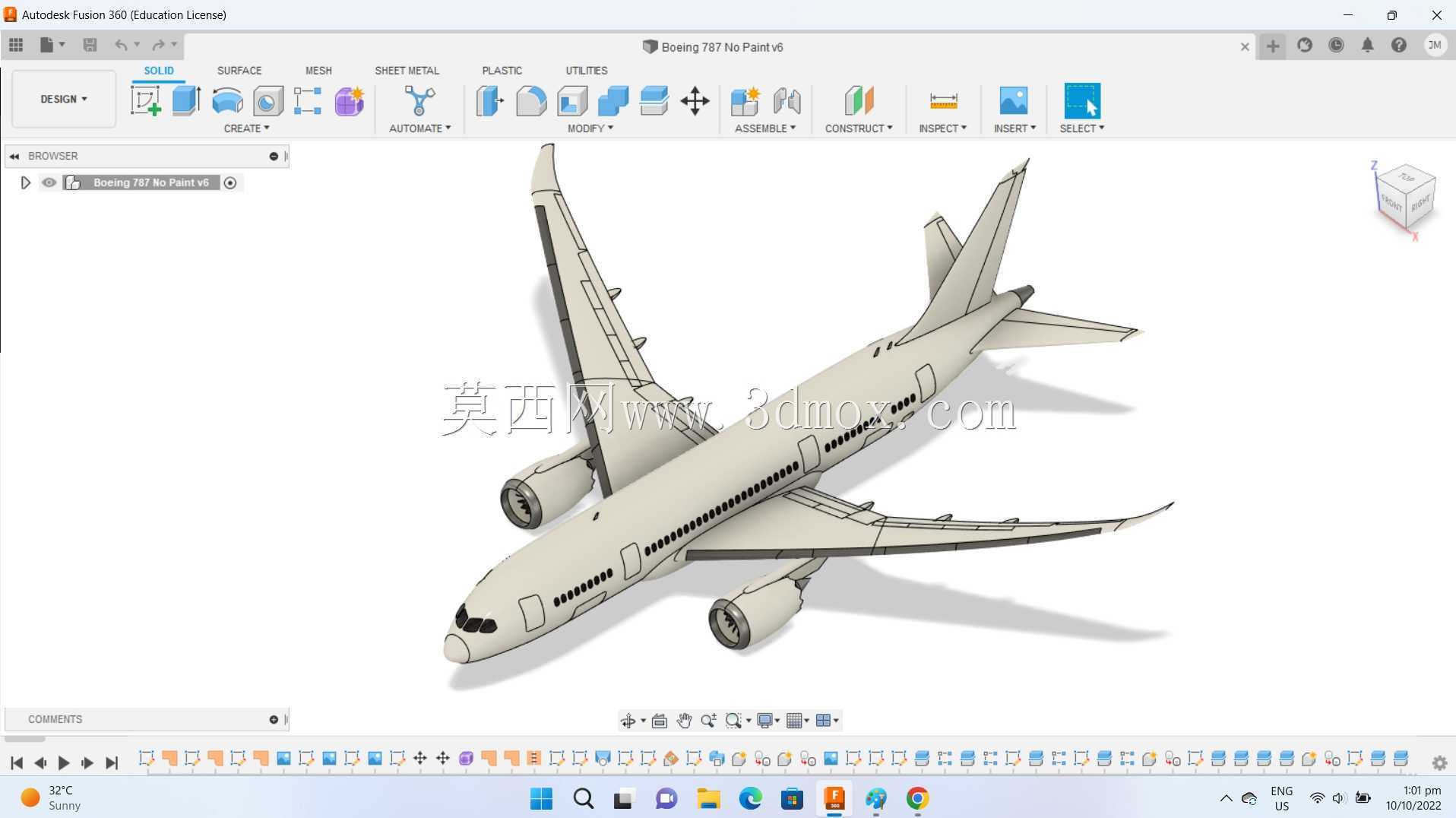1456x818 pixels.
Task: Open the JM user profile button
Action: (x=1435, y=46)
